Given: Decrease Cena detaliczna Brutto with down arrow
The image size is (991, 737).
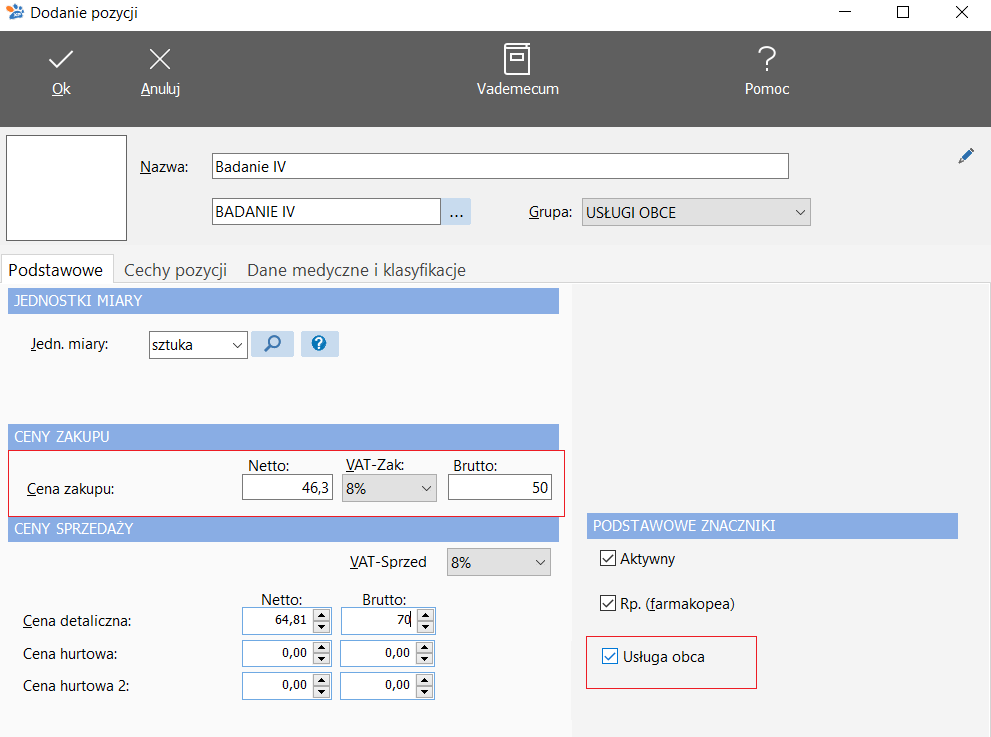Looking at the screenshot, I should point(425,626).
